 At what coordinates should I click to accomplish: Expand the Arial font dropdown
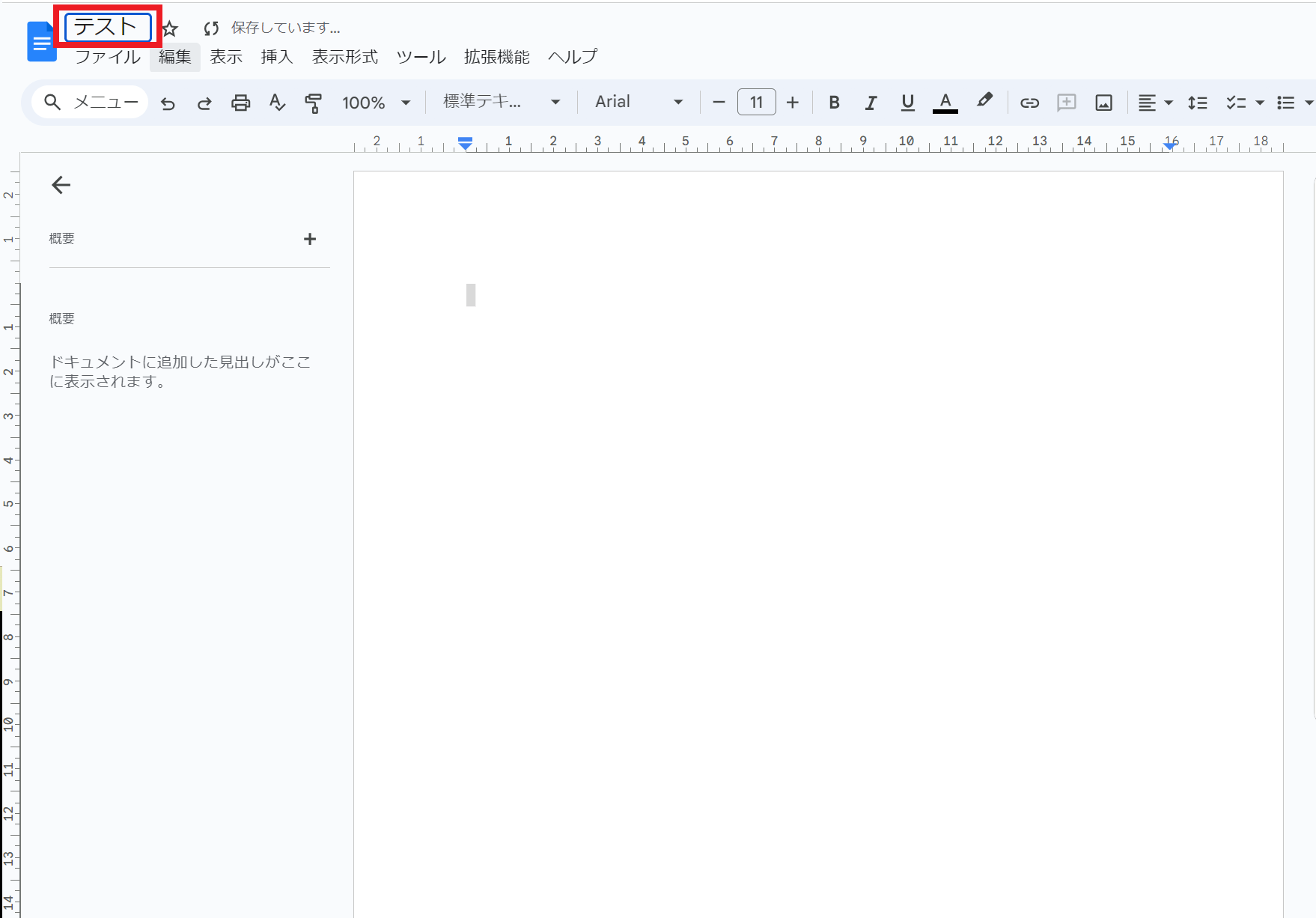[639, 102]
